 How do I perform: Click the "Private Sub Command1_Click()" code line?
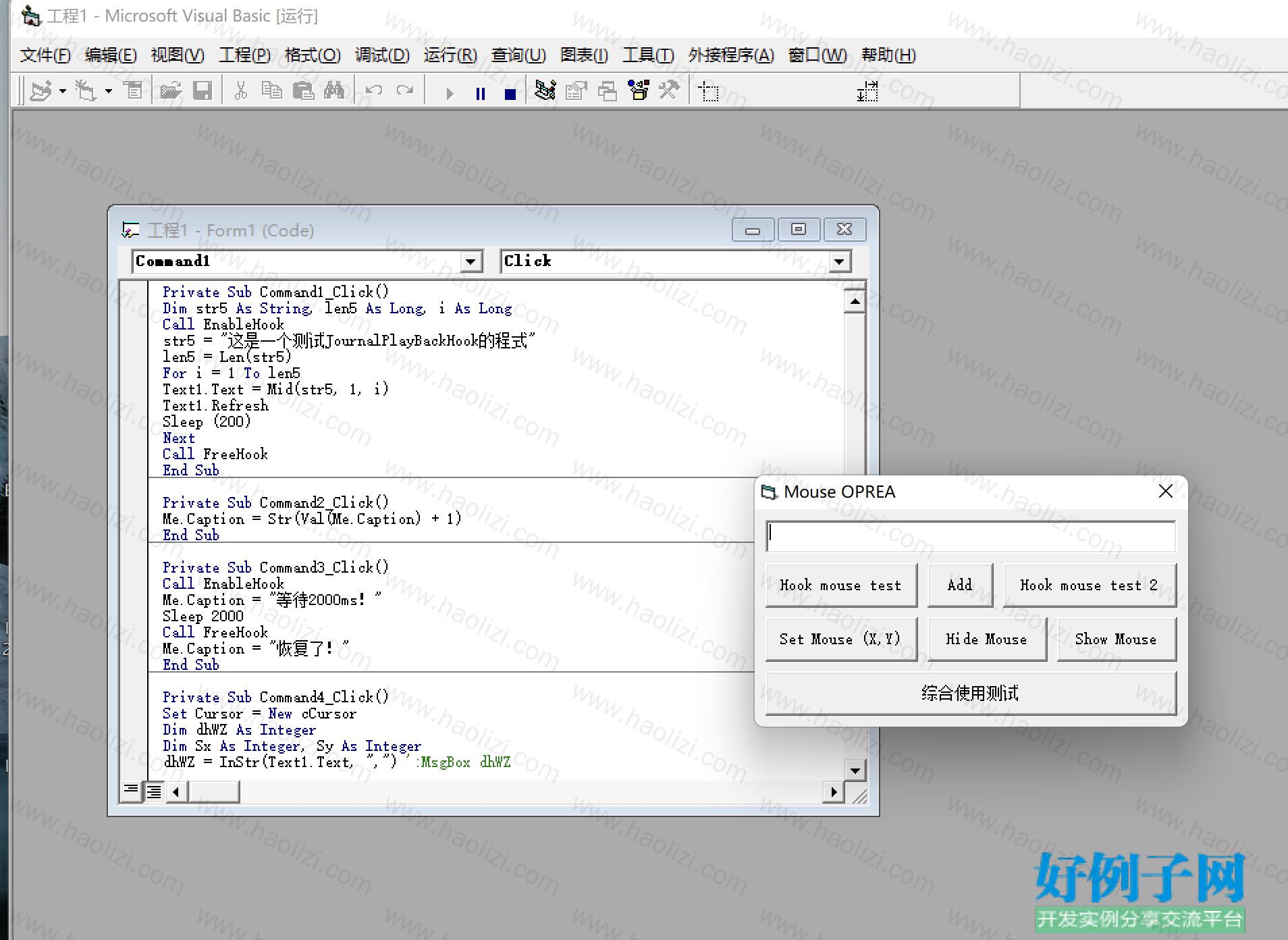coord(275,292)
